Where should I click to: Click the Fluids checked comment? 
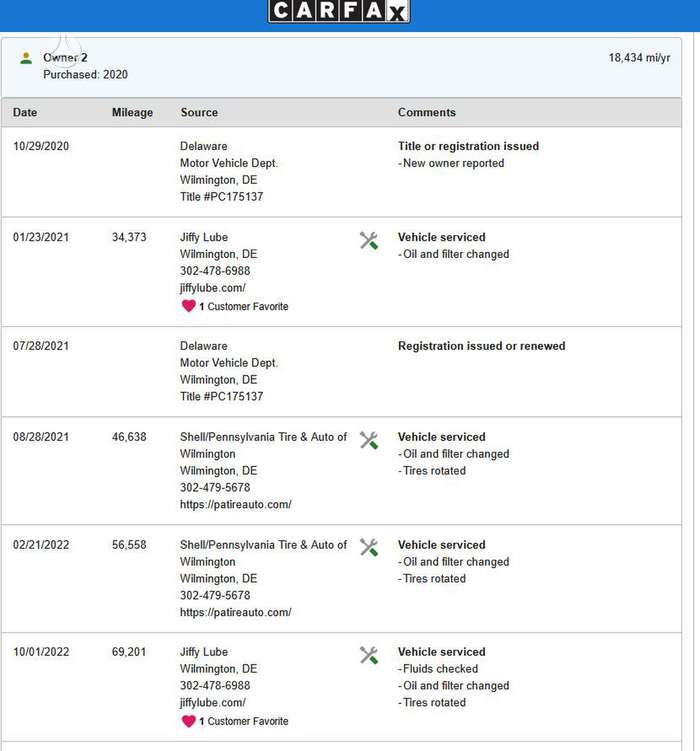(x=438, y=669)
